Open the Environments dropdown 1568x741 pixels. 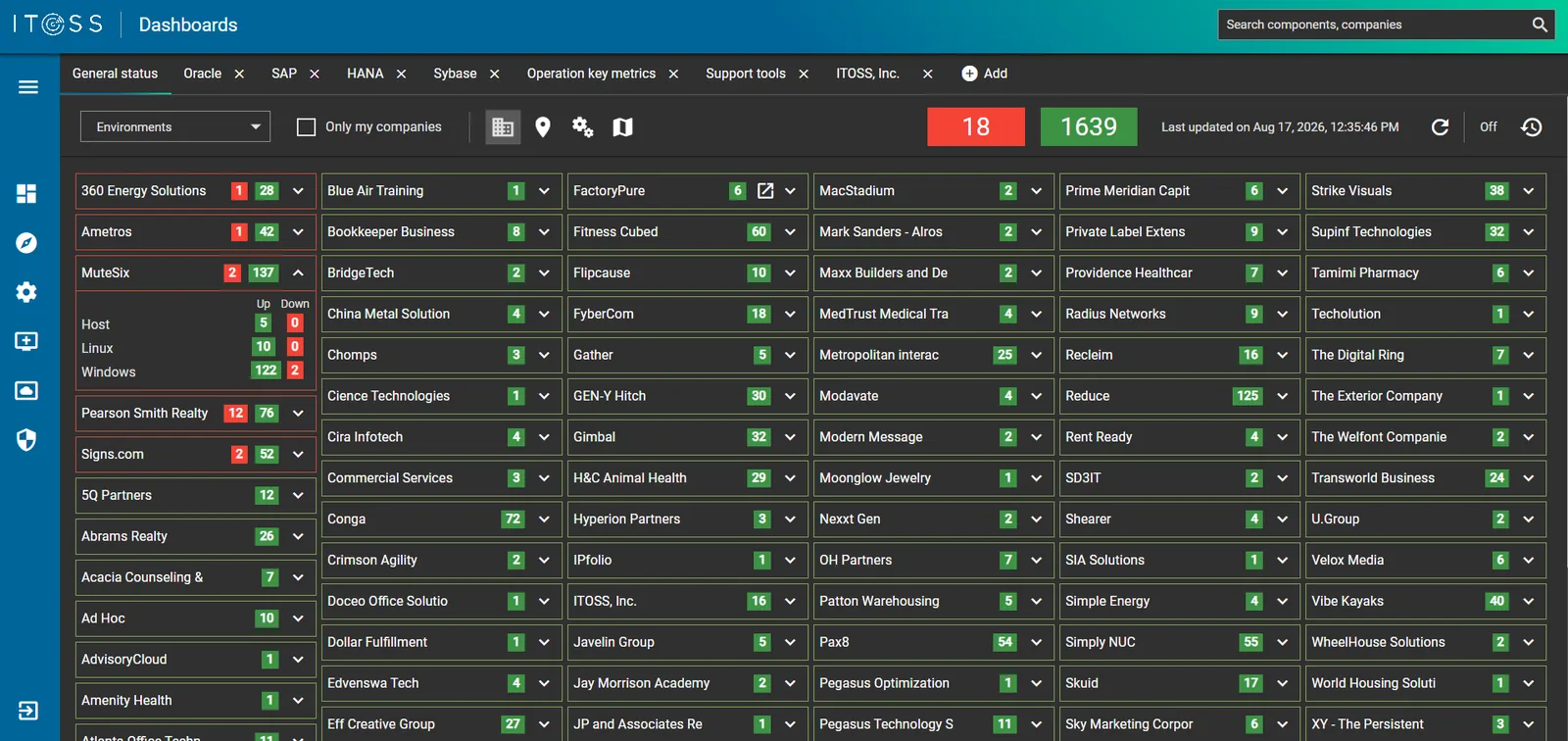[x=175, y=126]
